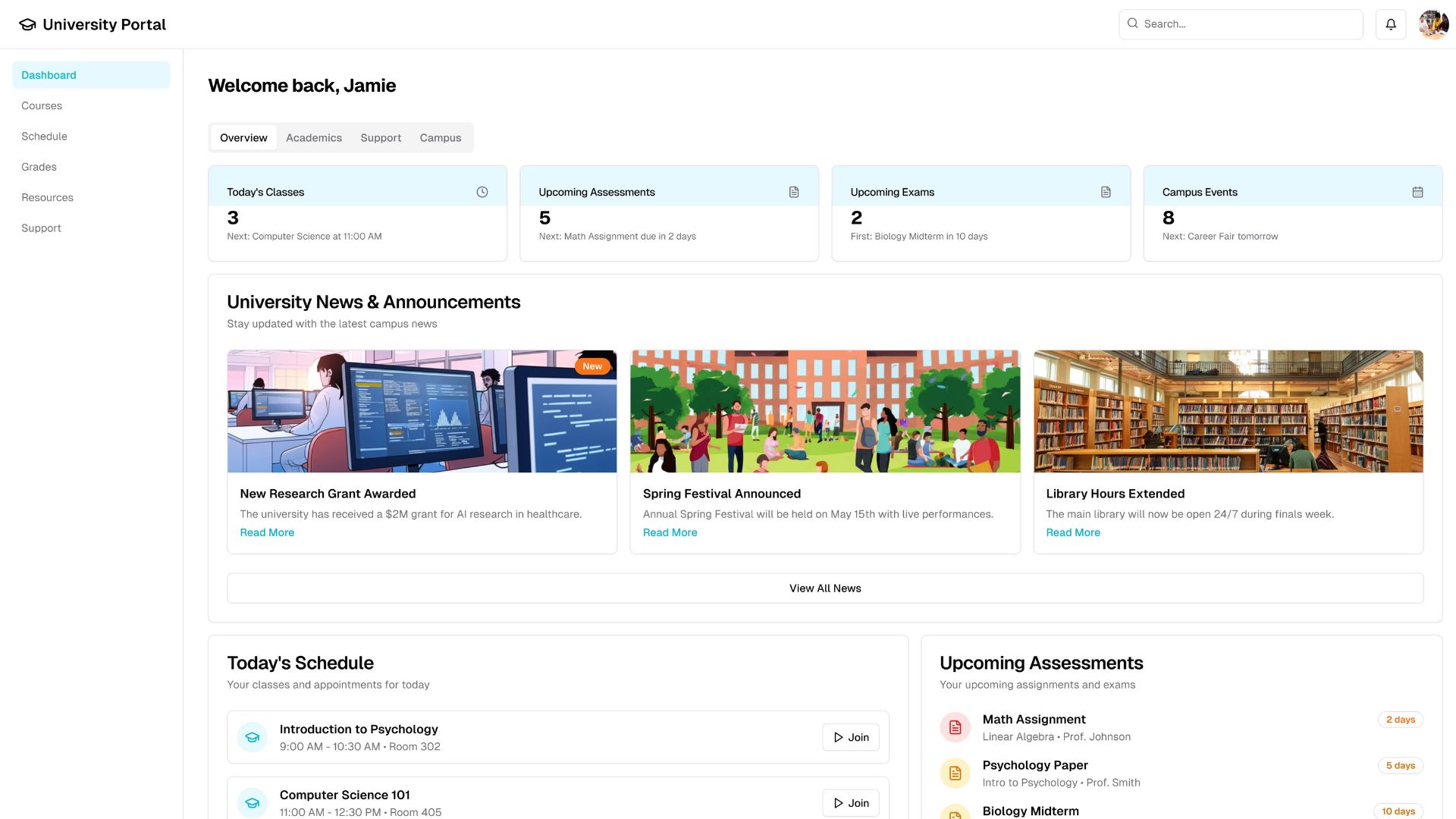Click the 'New Research Grant Awarded' headline

[328, 494]
